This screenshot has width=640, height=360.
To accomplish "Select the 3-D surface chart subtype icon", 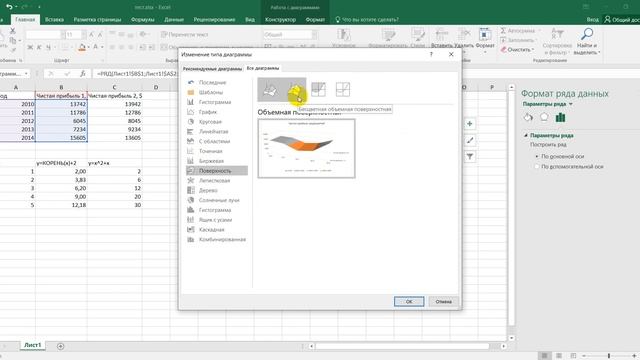I will click(x=270, y=89).
